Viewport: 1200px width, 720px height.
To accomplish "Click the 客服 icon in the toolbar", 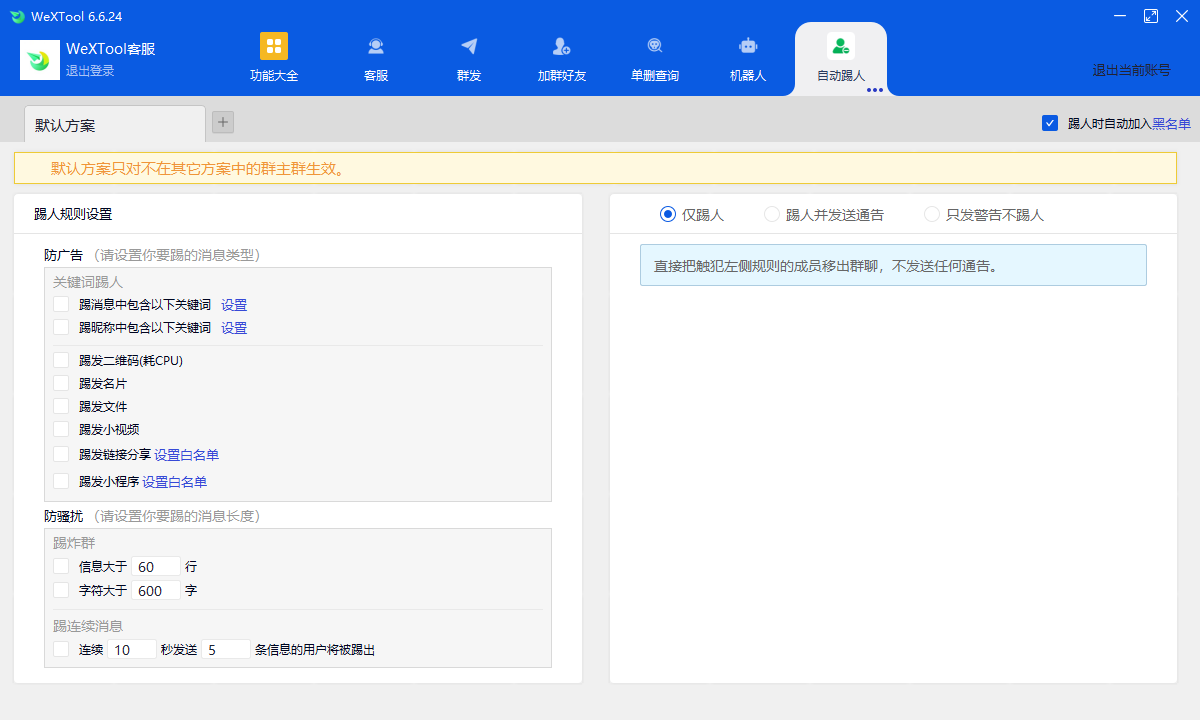I will [376, 47].
